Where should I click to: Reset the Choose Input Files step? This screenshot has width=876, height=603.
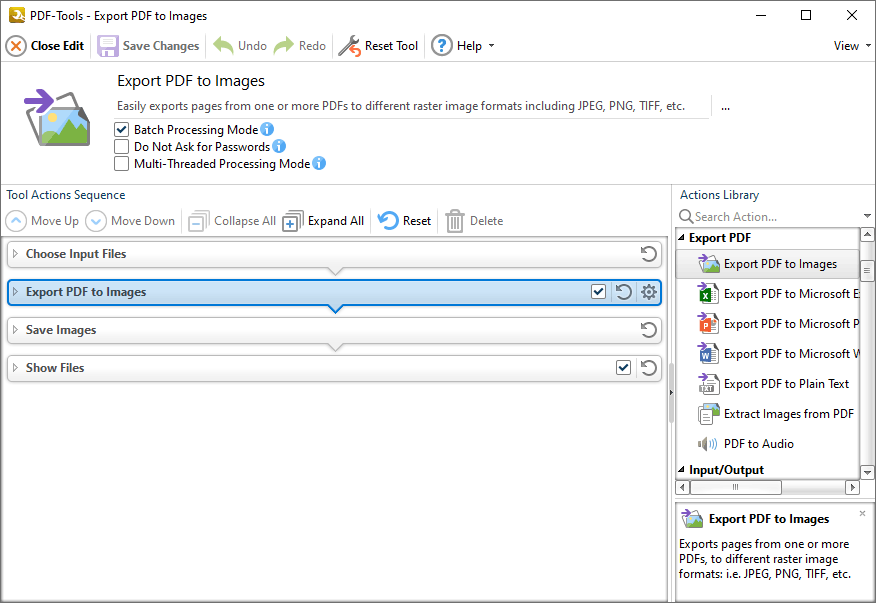(648, 254)
